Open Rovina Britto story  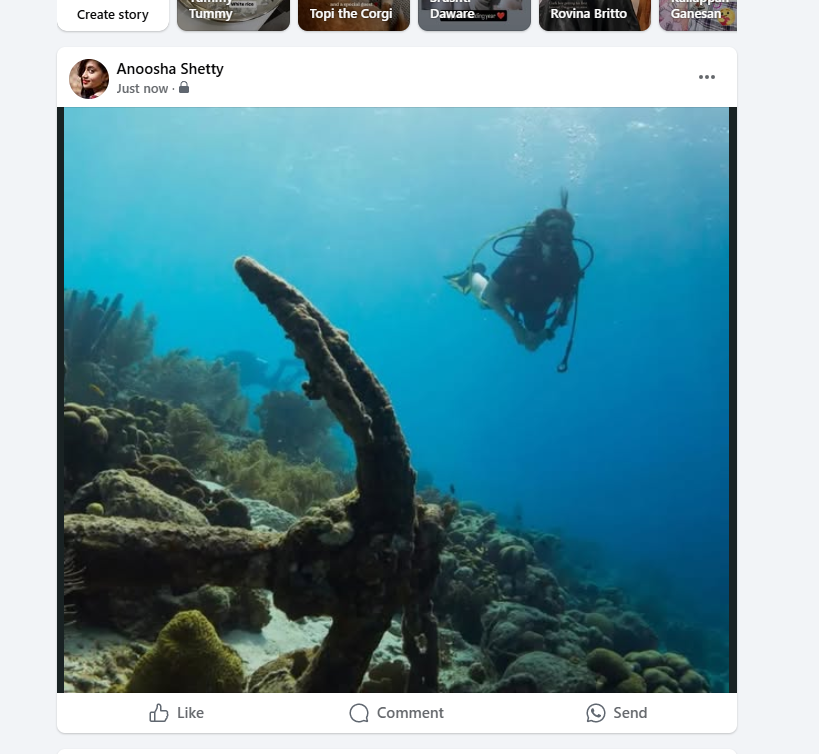(595, 15)
